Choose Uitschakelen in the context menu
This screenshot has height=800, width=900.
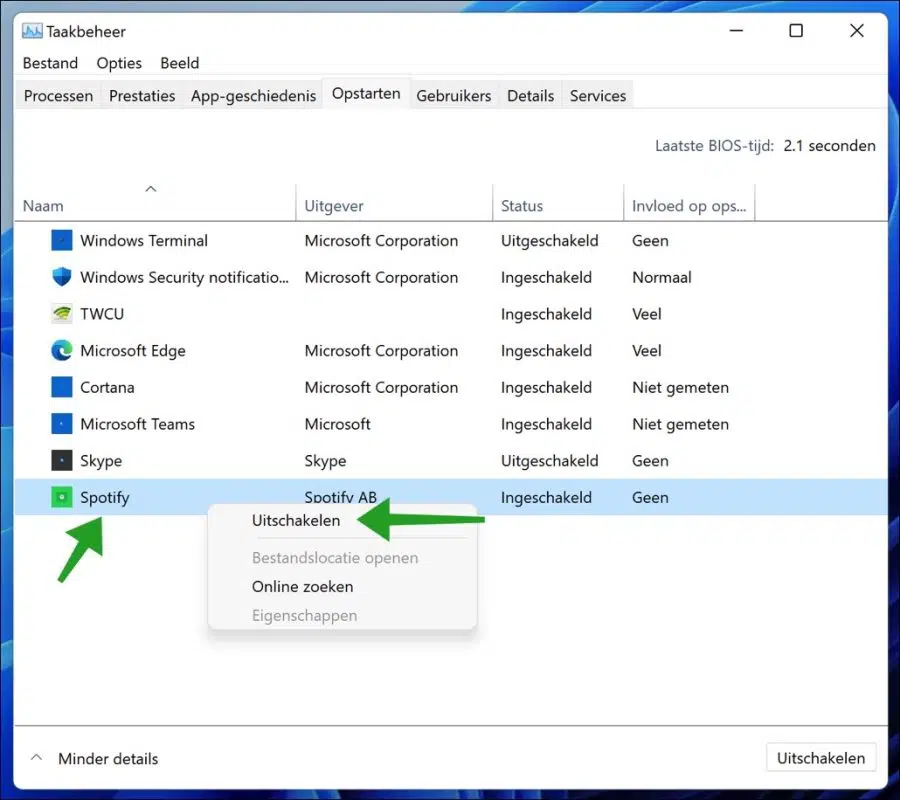pos(296,521)
